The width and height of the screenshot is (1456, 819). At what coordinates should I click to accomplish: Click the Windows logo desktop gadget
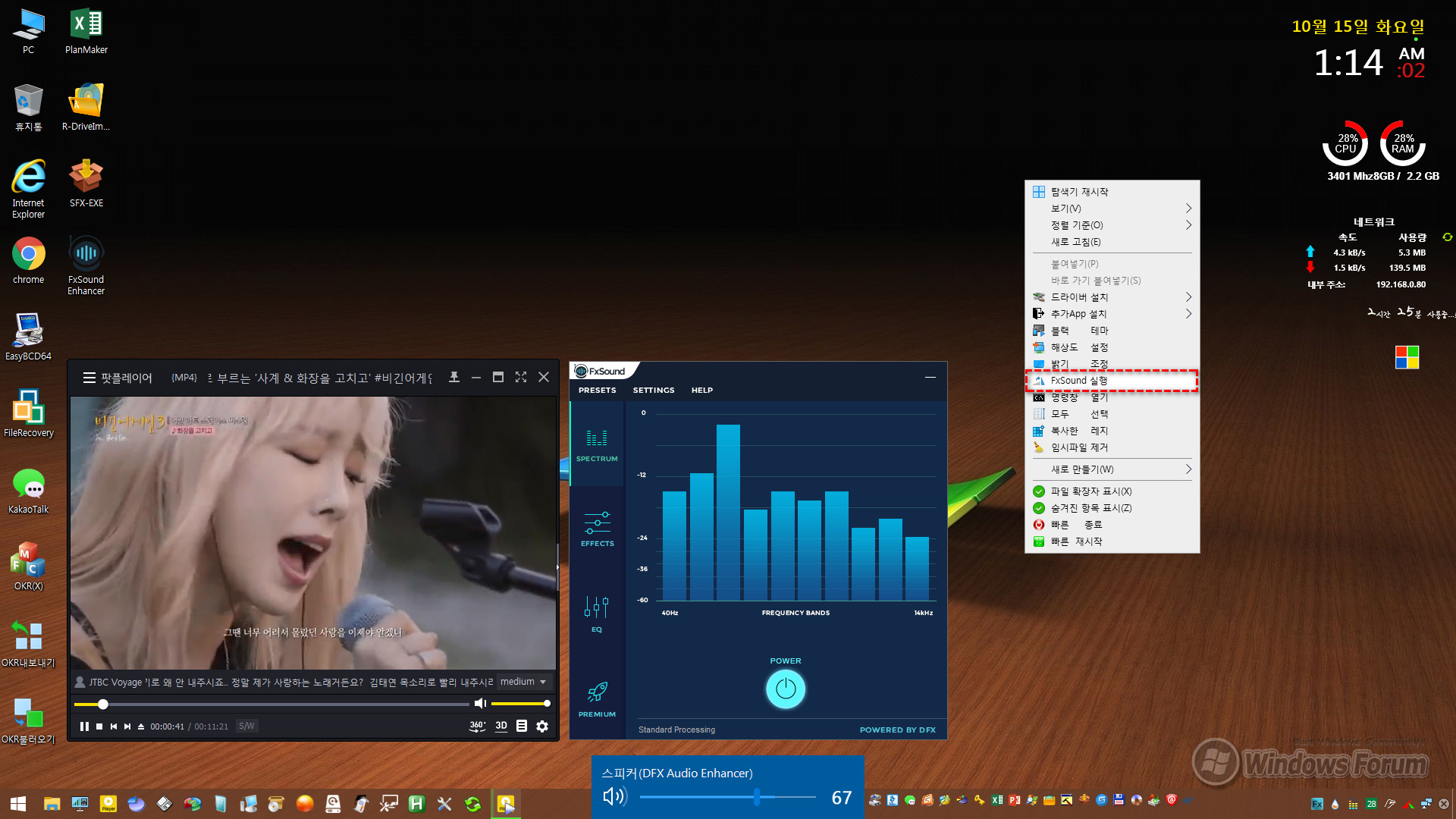(1407, 357)
